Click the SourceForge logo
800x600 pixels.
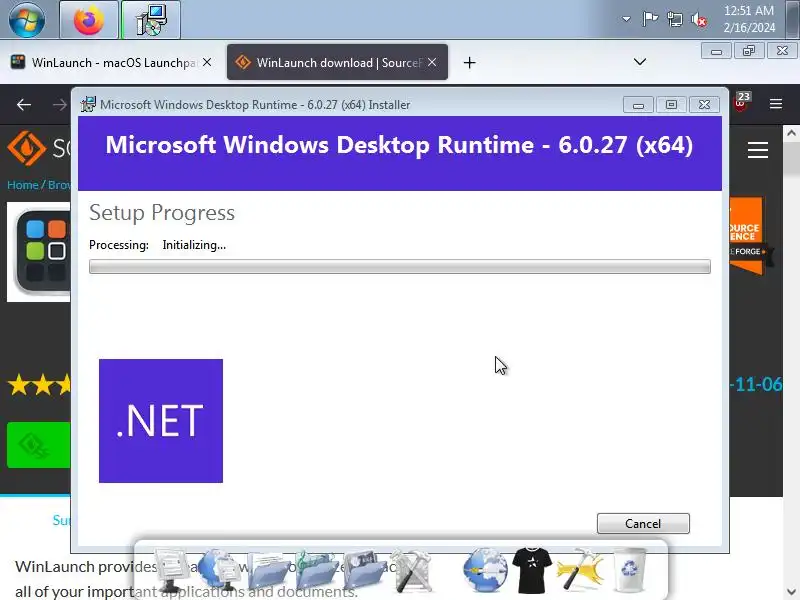39,148
